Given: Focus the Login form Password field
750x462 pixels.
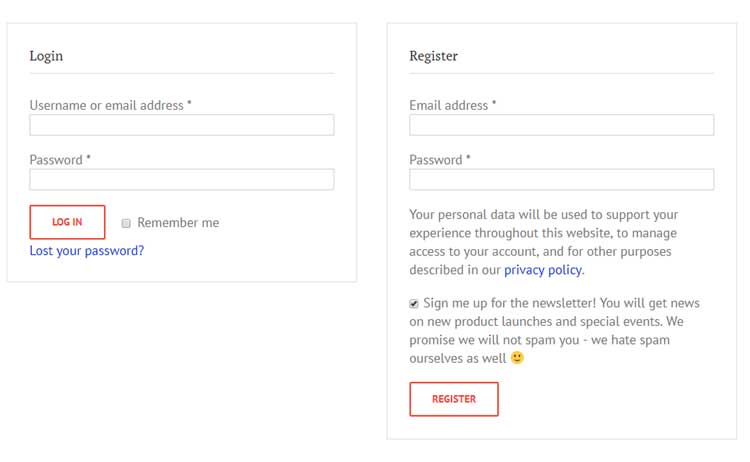Looking at the screenshot, I should (181, 179).
